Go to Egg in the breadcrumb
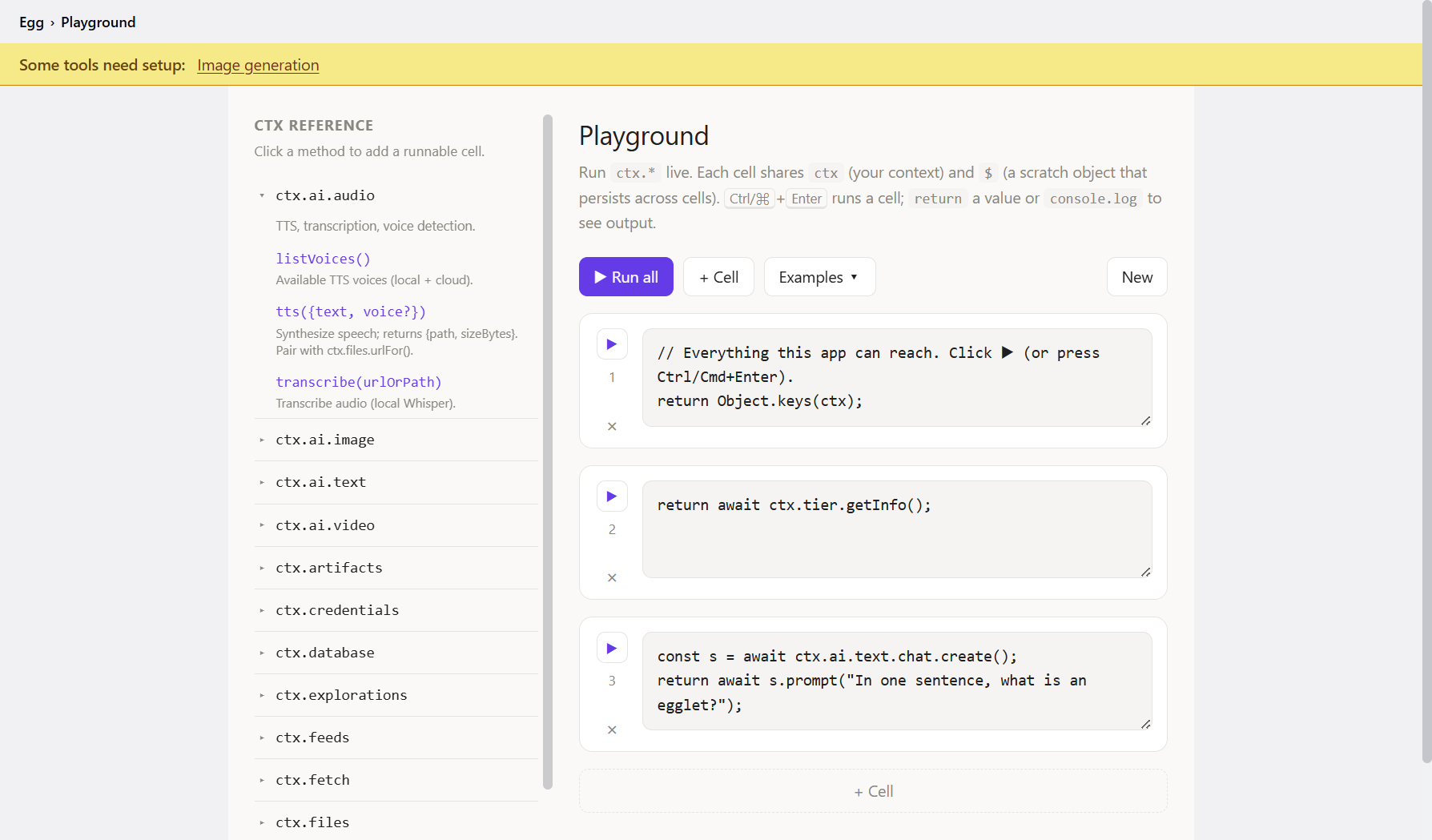This screenshot has width=1432, height=840. [x=31, y=22]
